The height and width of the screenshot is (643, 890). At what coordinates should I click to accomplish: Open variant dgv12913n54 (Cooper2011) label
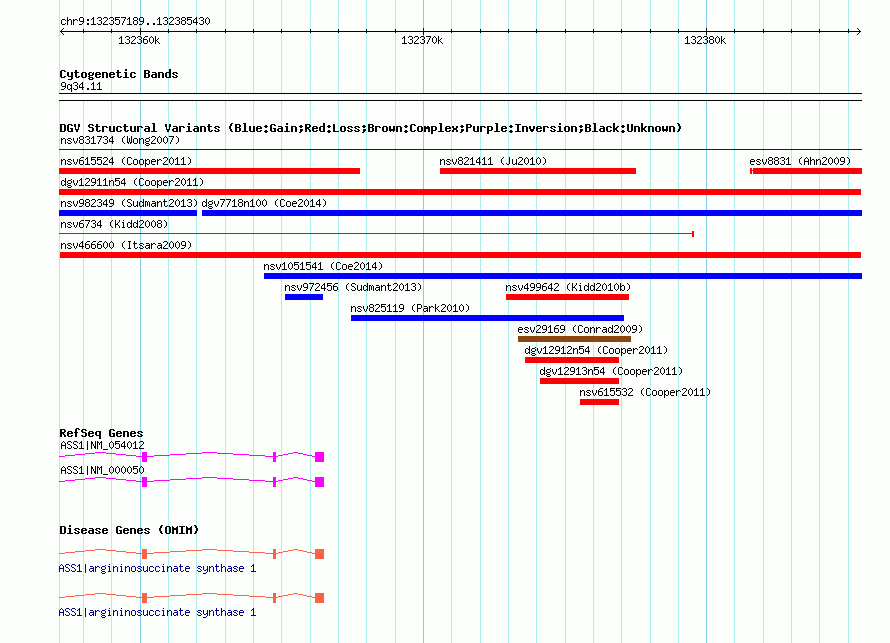point(611,371)
